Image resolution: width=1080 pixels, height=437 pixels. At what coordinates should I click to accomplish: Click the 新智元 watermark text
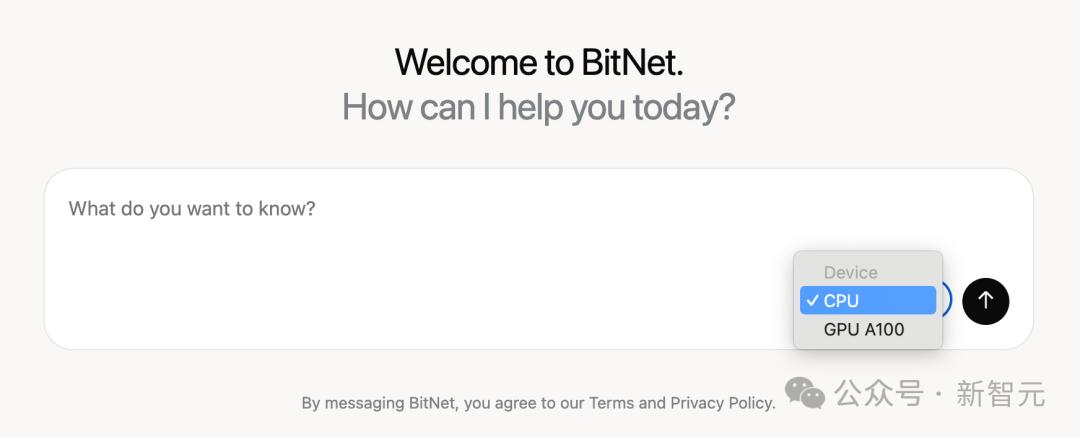[1001, 394]
